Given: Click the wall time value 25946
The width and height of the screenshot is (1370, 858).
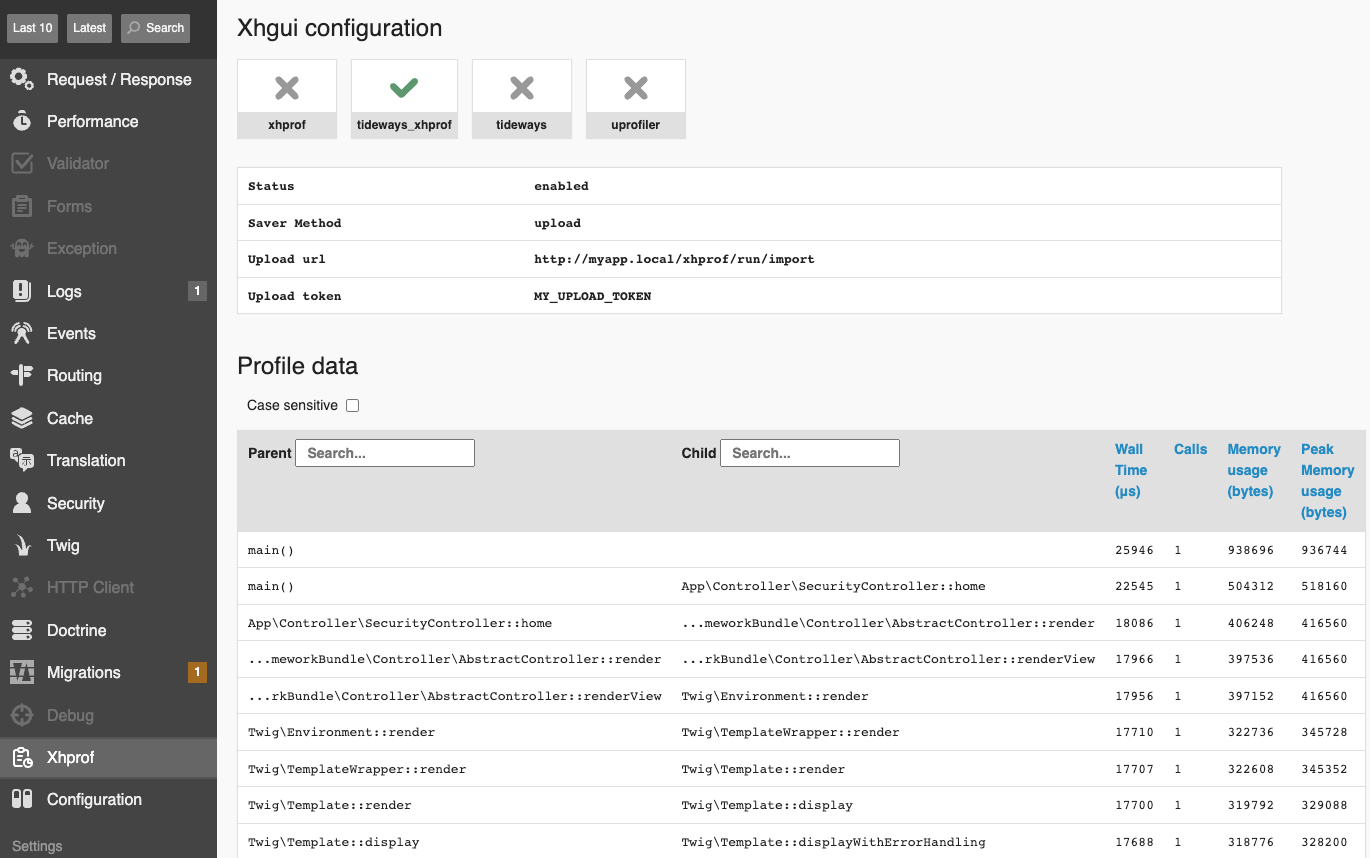Looking at the screenshot, I should coord(1134,550).
